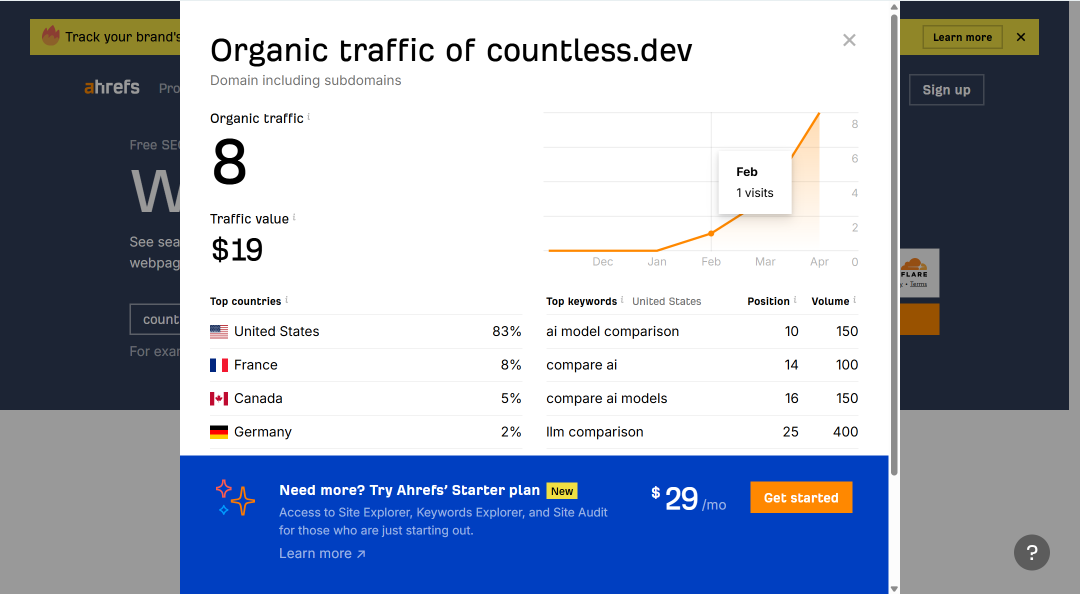Click the Organic traffic info icon
The height and width of the screenshot is (594, 1080).
click(309, 116)
